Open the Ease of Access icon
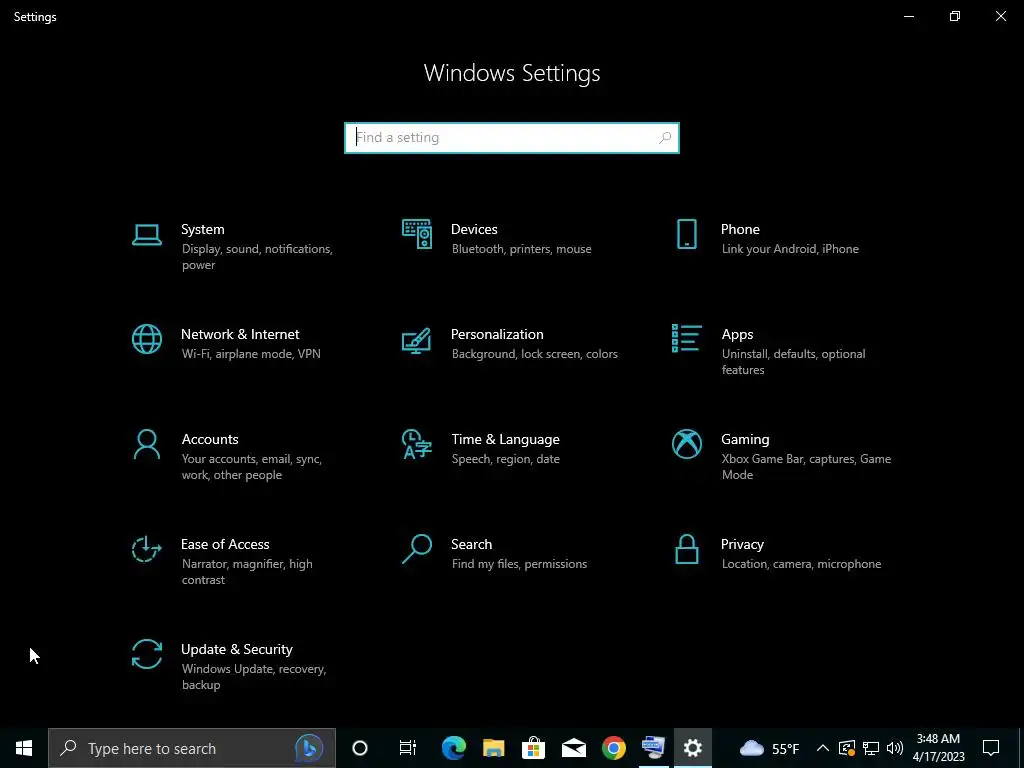The width and height of the screenshot is (1024, 768). coord(146,549)
